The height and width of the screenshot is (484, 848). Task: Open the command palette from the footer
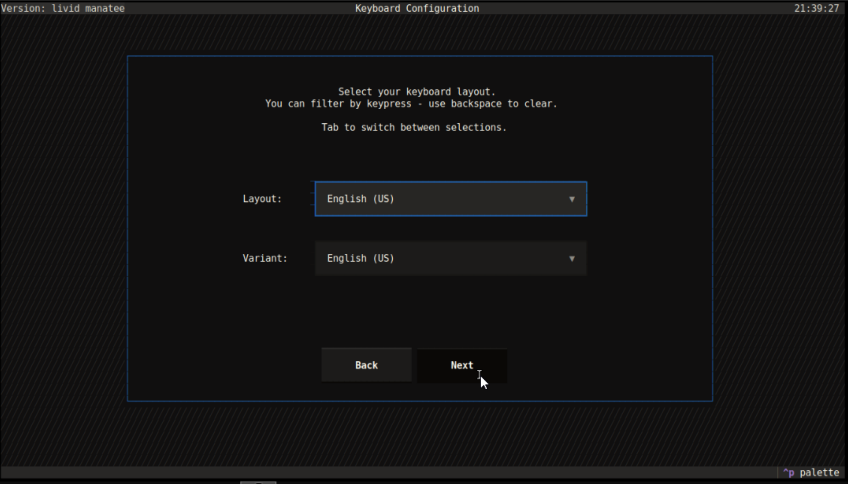[x=819, y=473]
